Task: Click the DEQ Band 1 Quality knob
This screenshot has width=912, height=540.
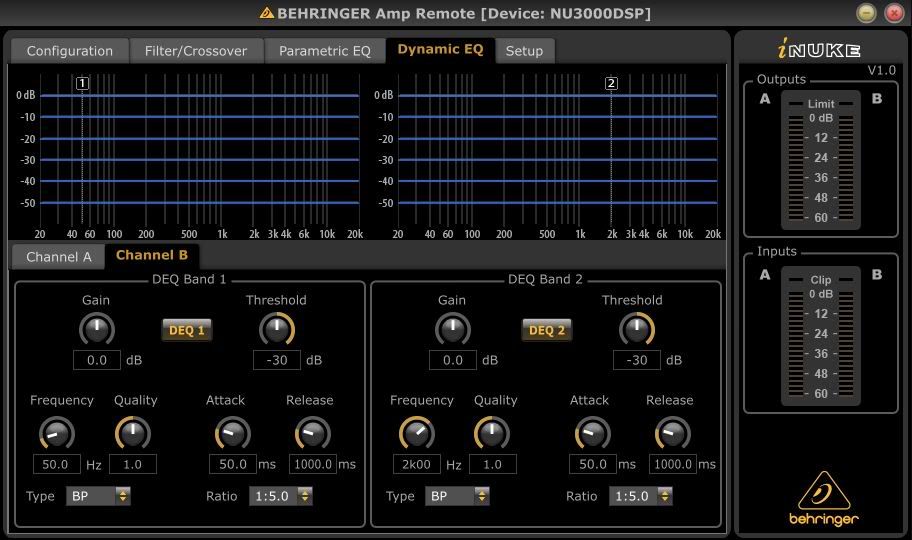Action: tap(133, 433)
